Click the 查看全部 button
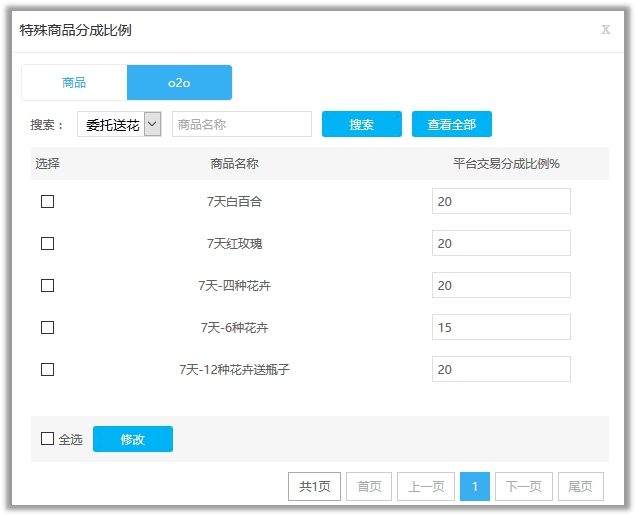 click(451, 125)
